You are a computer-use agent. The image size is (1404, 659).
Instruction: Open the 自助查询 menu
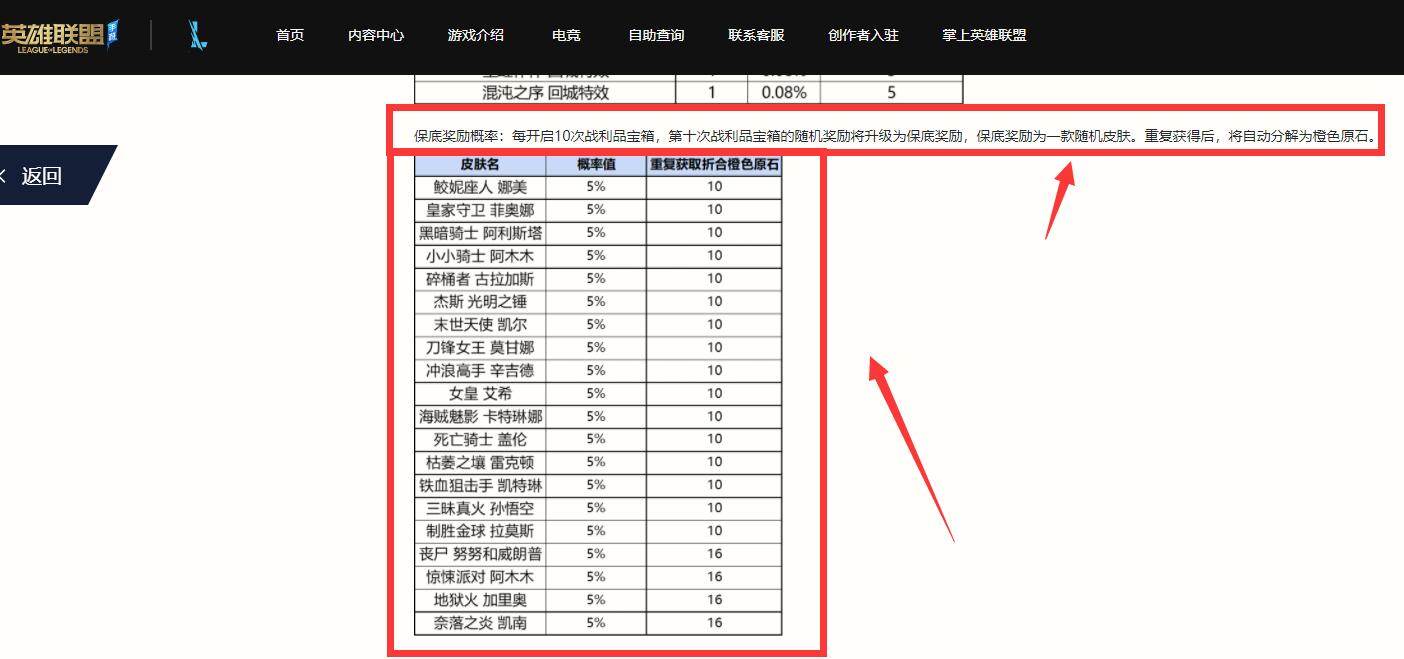(656, 35)
